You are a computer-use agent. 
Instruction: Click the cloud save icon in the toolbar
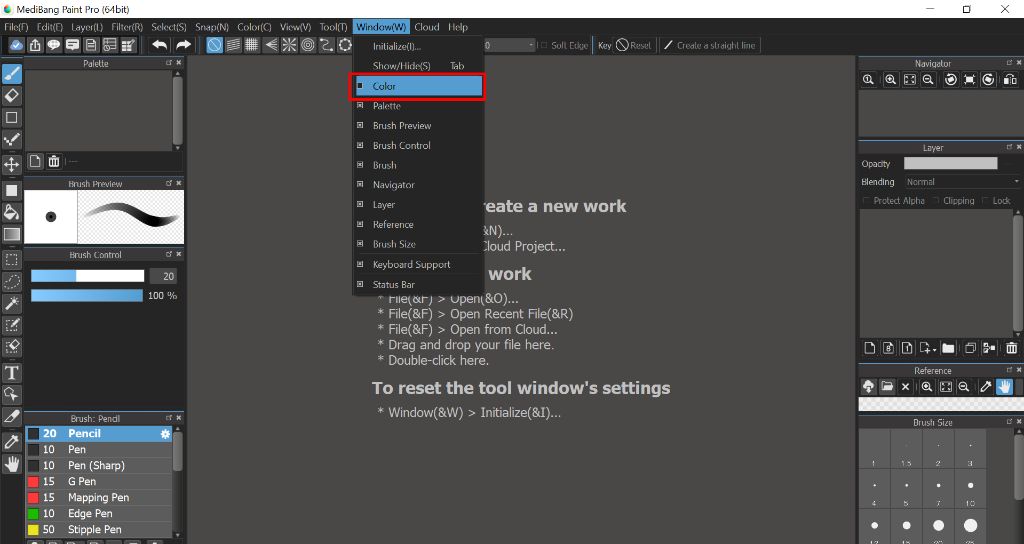click(16, 45)
